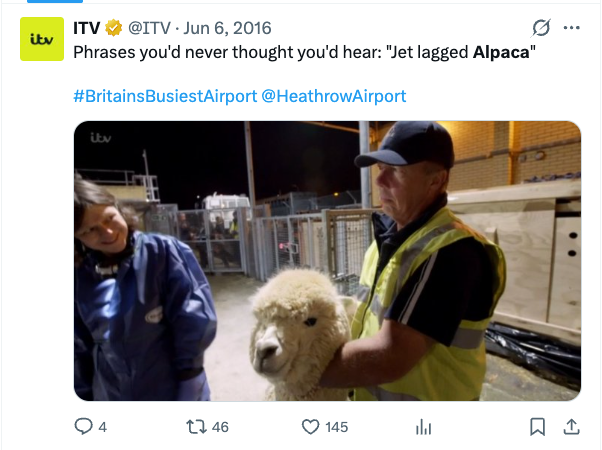Screen dimensions: 602x450
Task: View post analytics bar chart icon
Action: click(423, 427)
